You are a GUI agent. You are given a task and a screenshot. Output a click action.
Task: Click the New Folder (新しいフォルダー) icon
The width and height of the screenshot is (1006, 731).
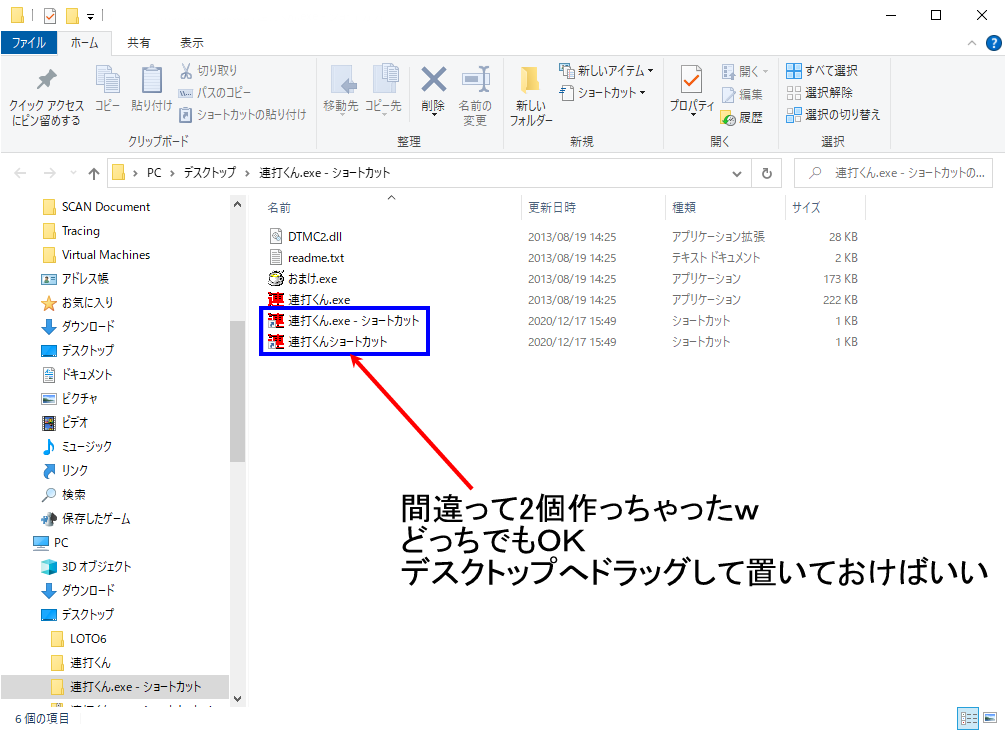(x=531, y=81)
